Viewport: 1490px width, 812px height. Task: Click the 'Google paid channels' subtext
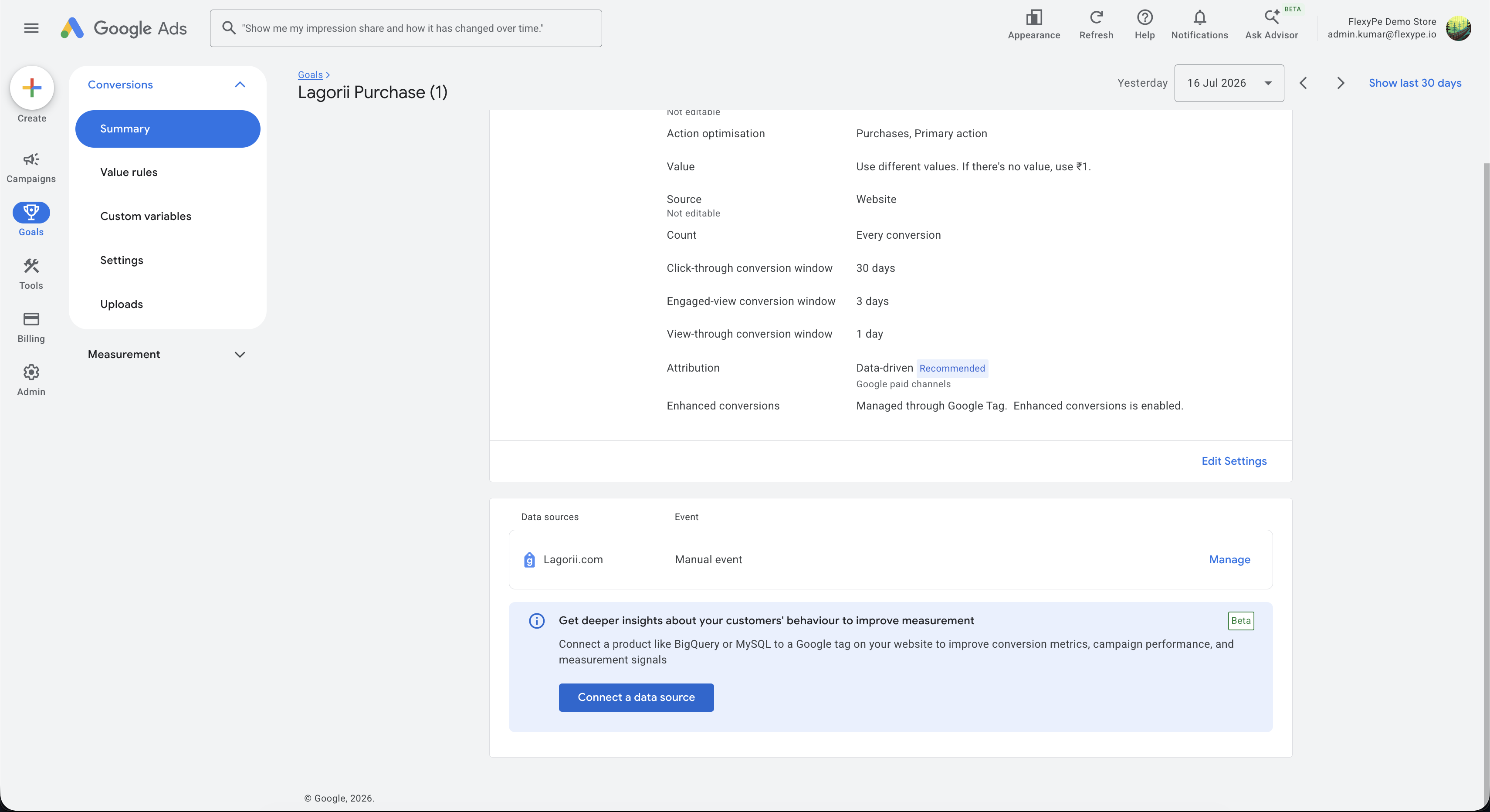pyautogui.click(x=903, y=384)
